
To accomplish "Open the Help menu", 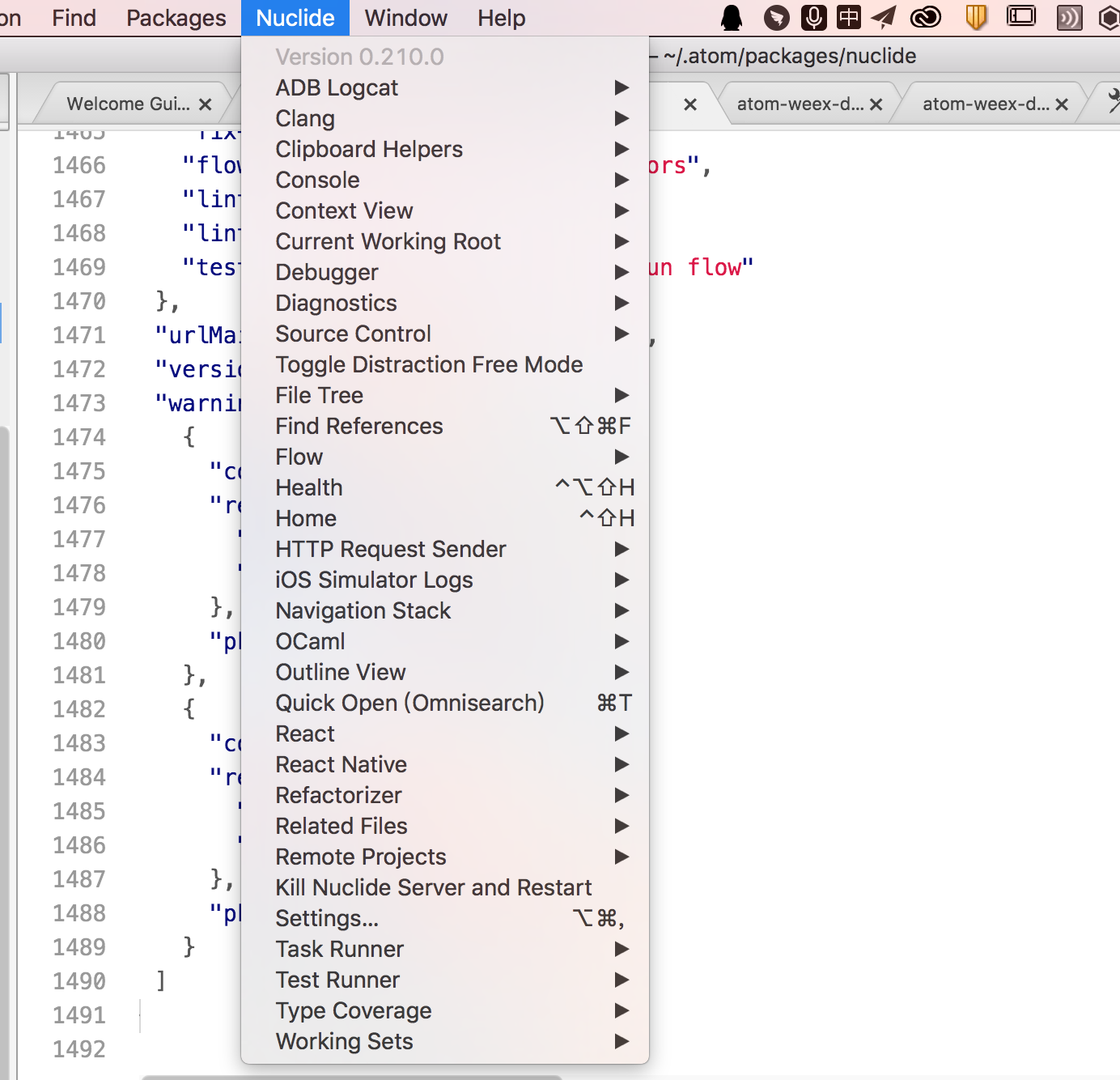I will point(502,18).
